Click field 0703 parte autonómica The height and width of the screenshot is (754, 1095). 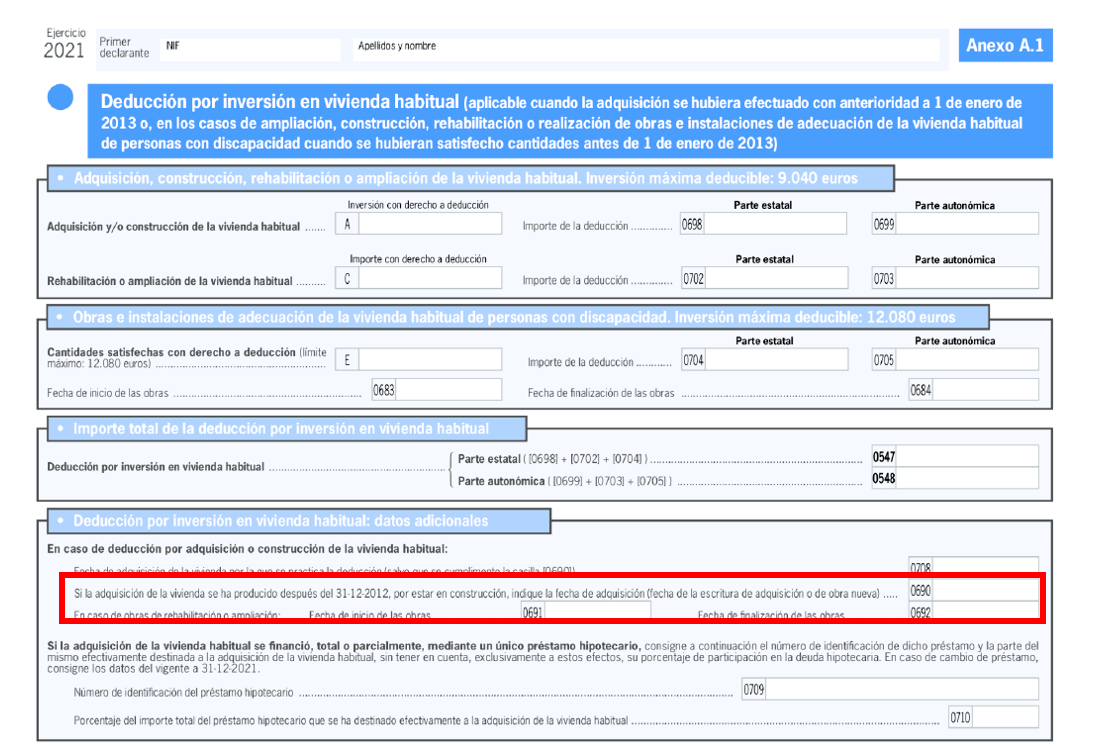point(966,279)
